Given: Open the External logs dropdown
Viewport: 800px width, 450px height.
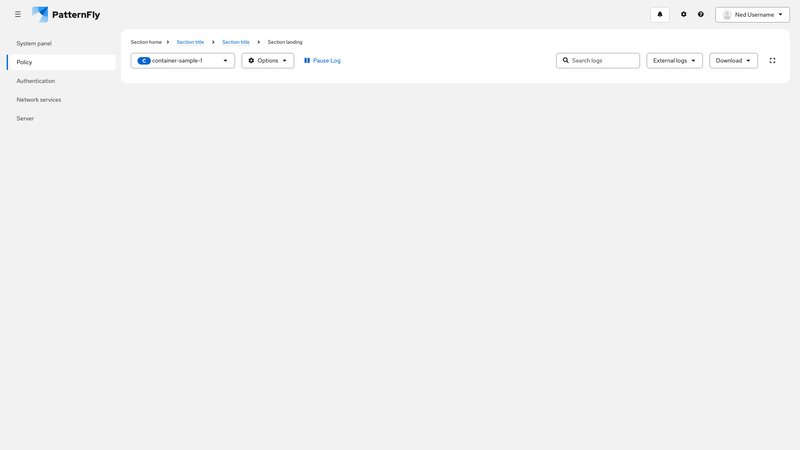Looking at the screenshot, I should point(674,61).
